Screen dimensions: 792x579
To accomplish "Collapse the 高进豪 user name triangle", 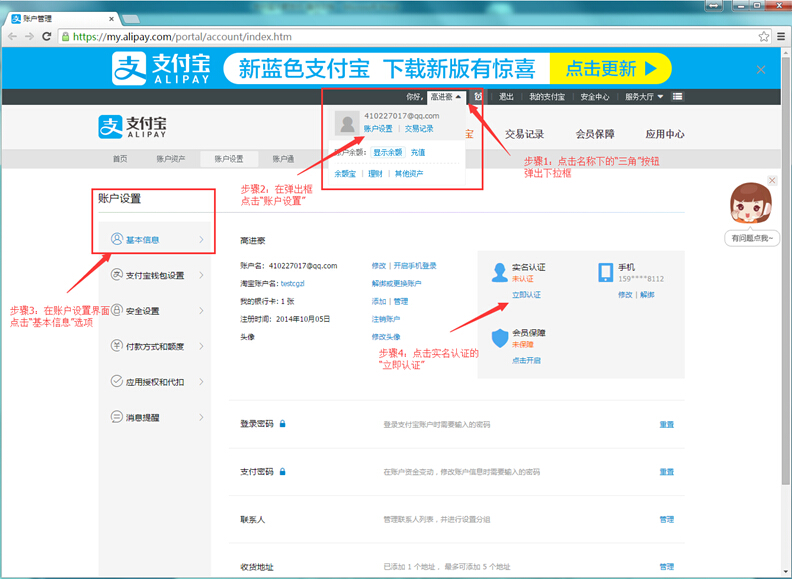I will (458, 96).
